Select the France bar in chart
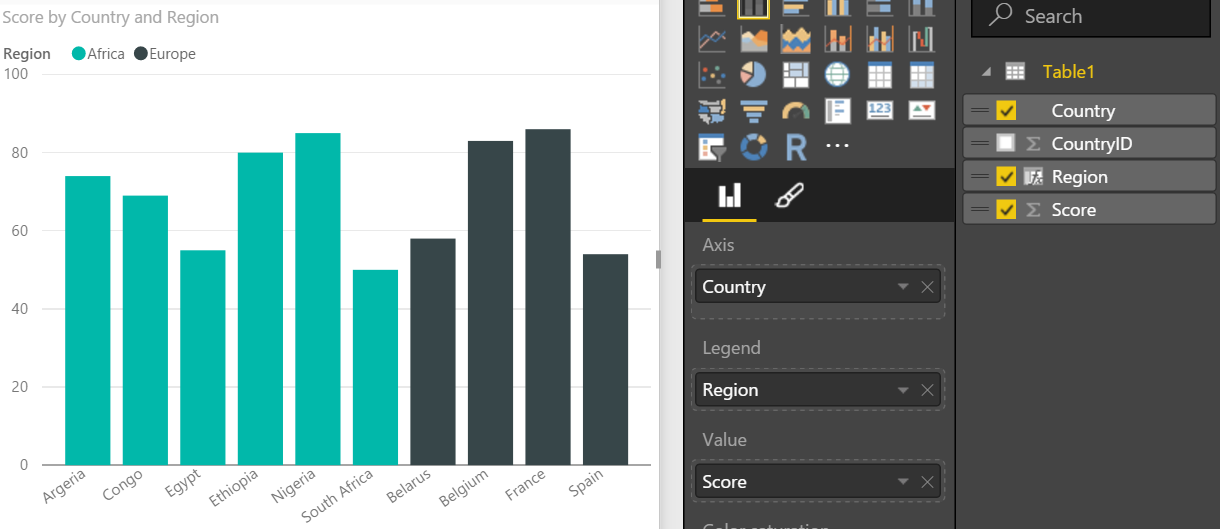The image size is (1220, 529). (548, 297)
